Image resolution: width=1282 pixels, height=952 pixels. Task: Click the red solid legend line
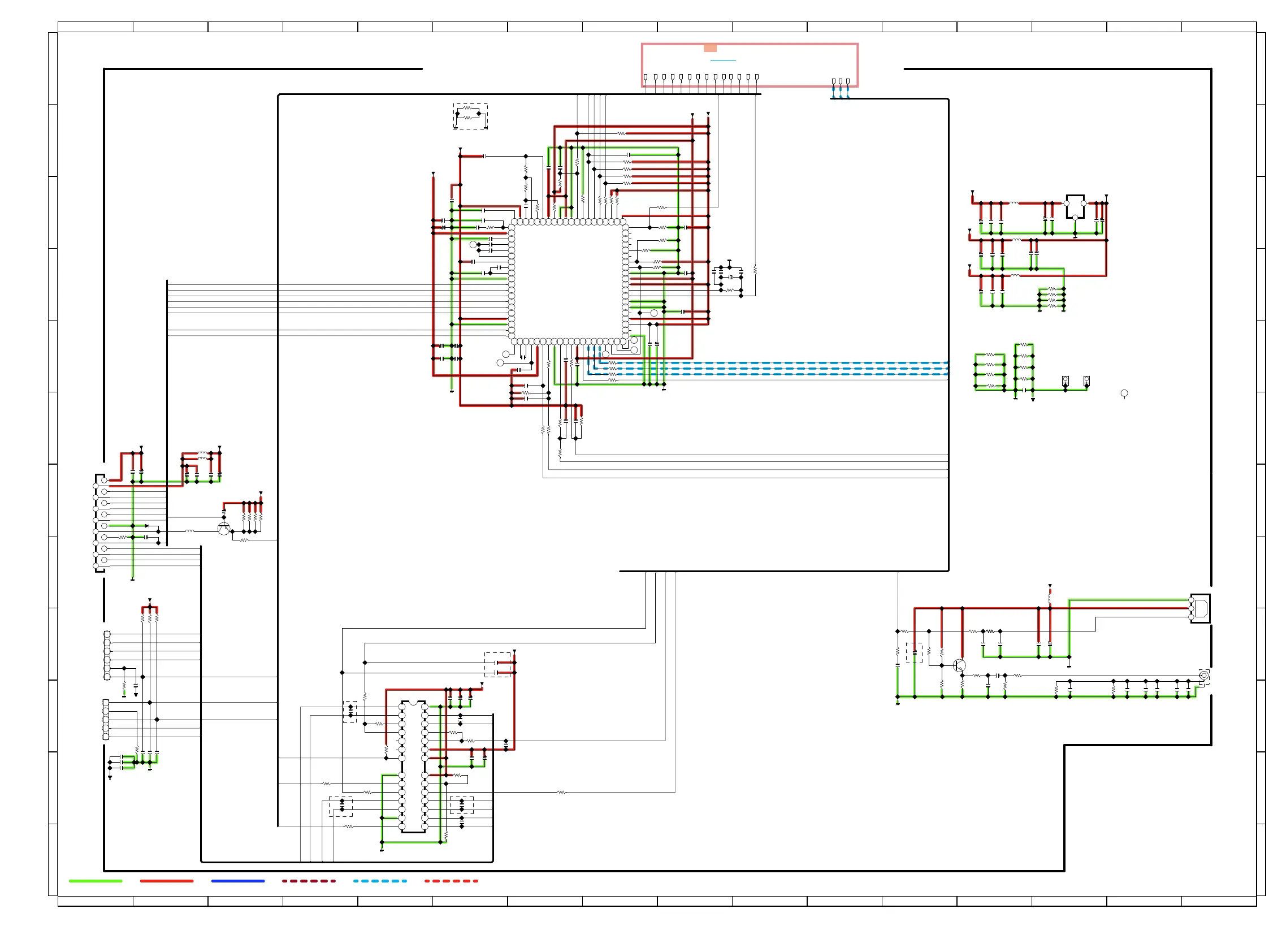tap(167, 881)
